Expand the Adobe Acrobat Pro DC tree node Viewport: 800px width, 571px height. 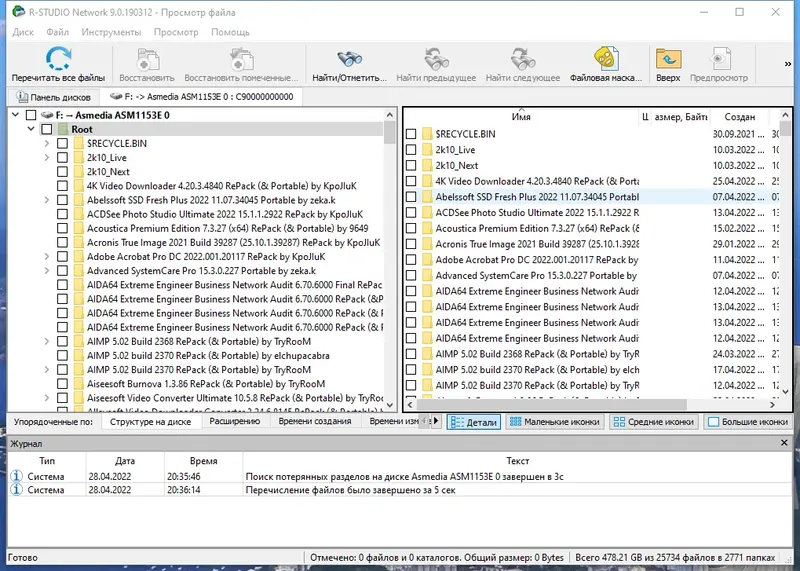tap(47, 257)
